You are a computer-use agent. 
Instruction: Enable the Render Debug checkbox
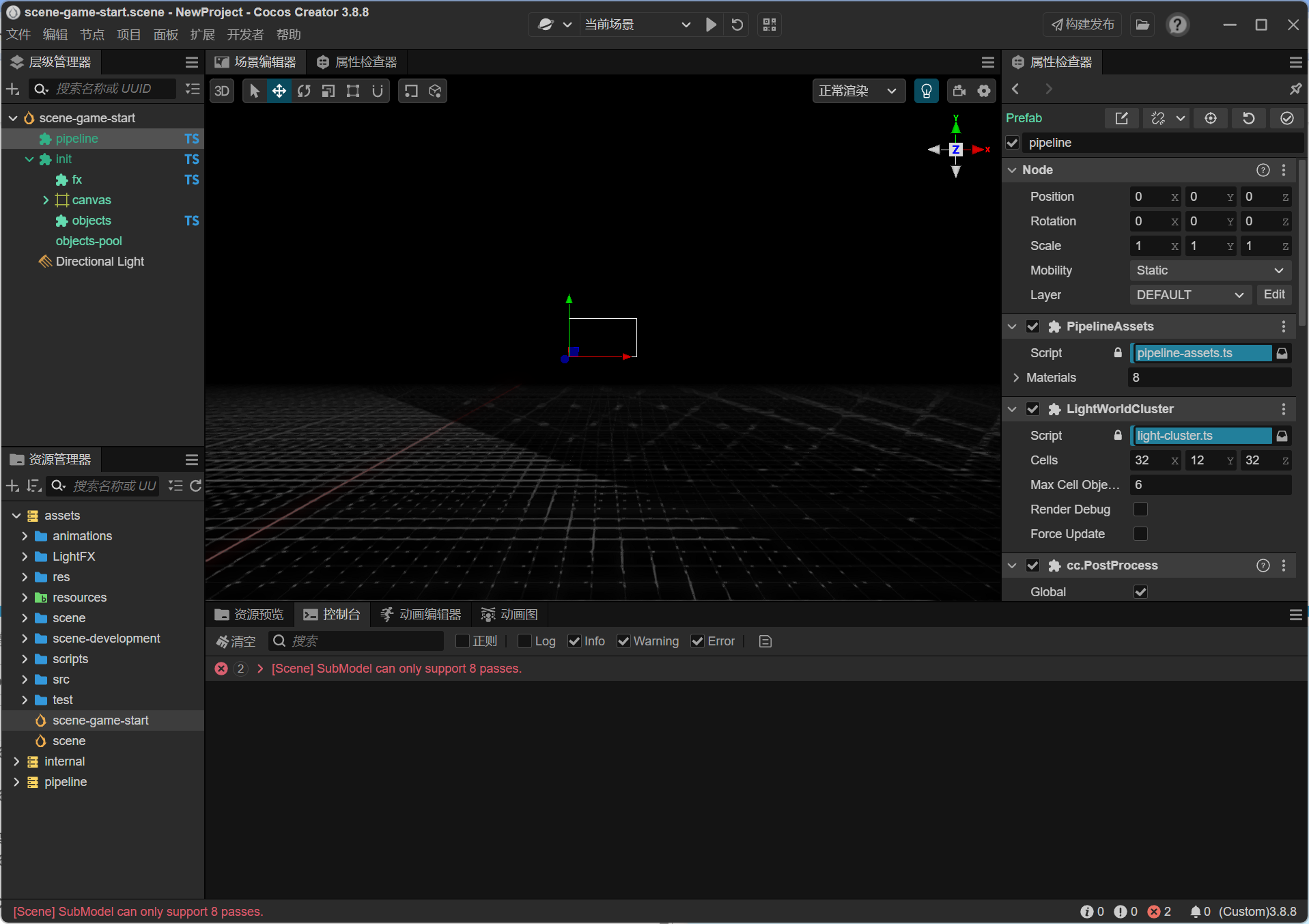click(1140, 509)
